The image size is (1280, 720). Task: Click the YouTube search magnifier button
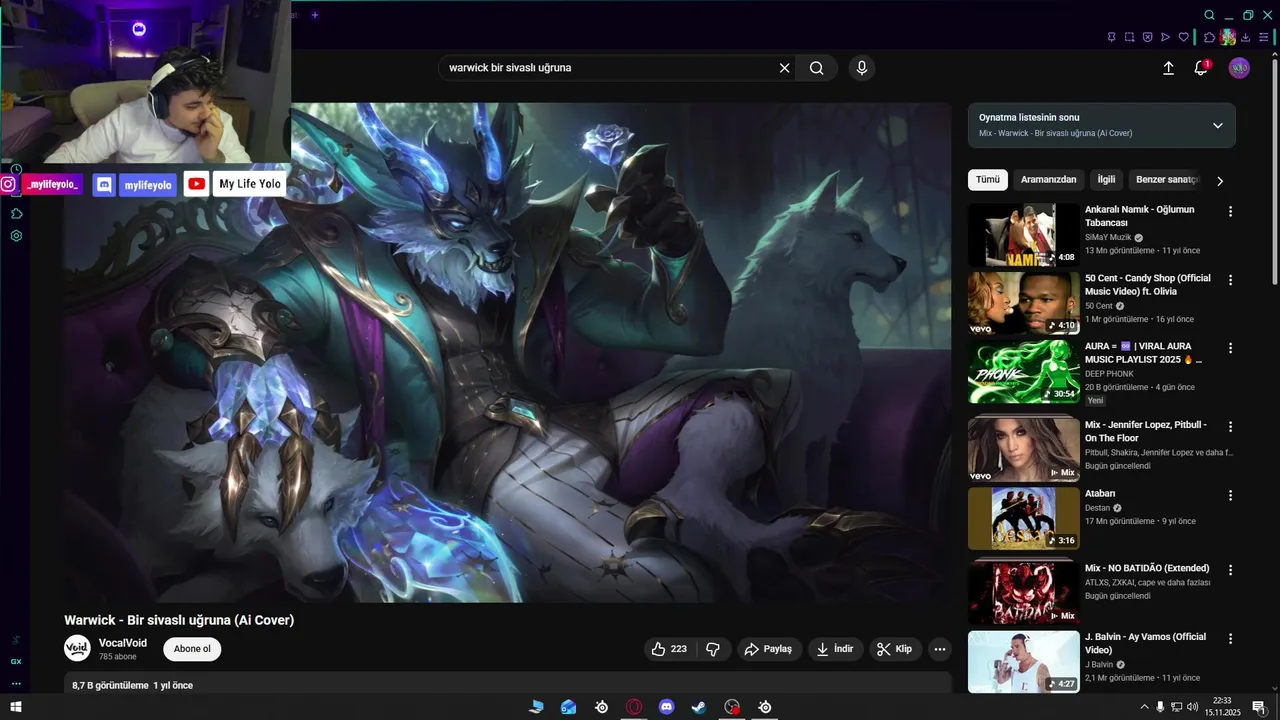pos(817,68)
